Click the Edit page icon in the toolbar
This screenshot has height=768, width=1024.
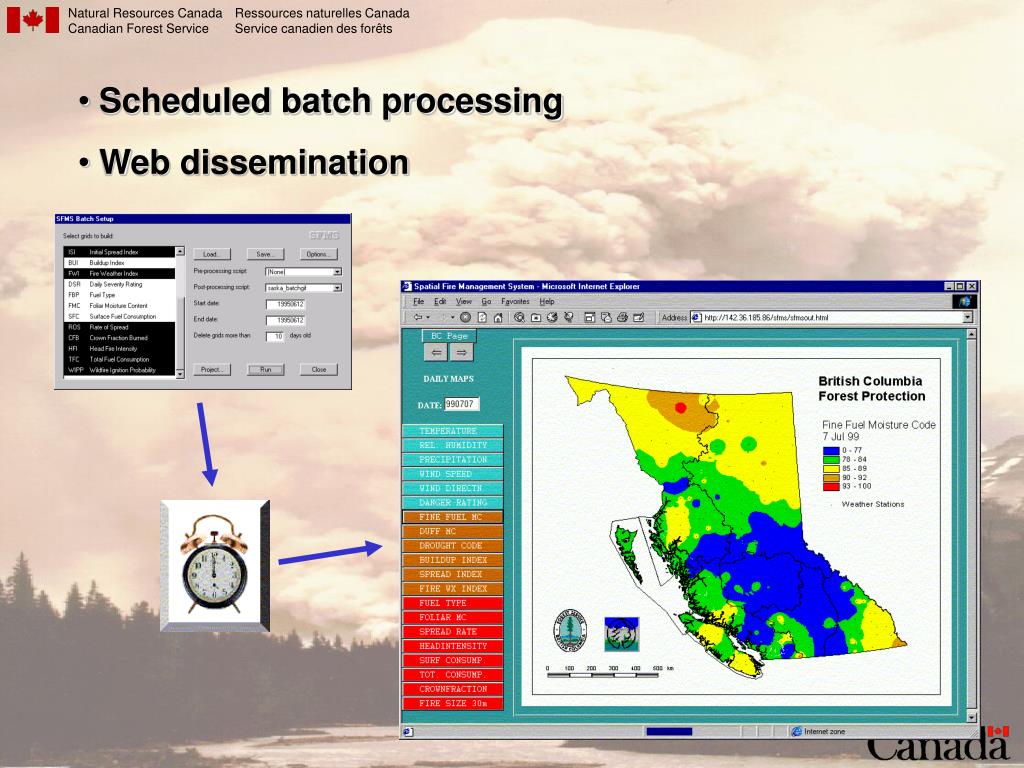click(x=639, y=317)
